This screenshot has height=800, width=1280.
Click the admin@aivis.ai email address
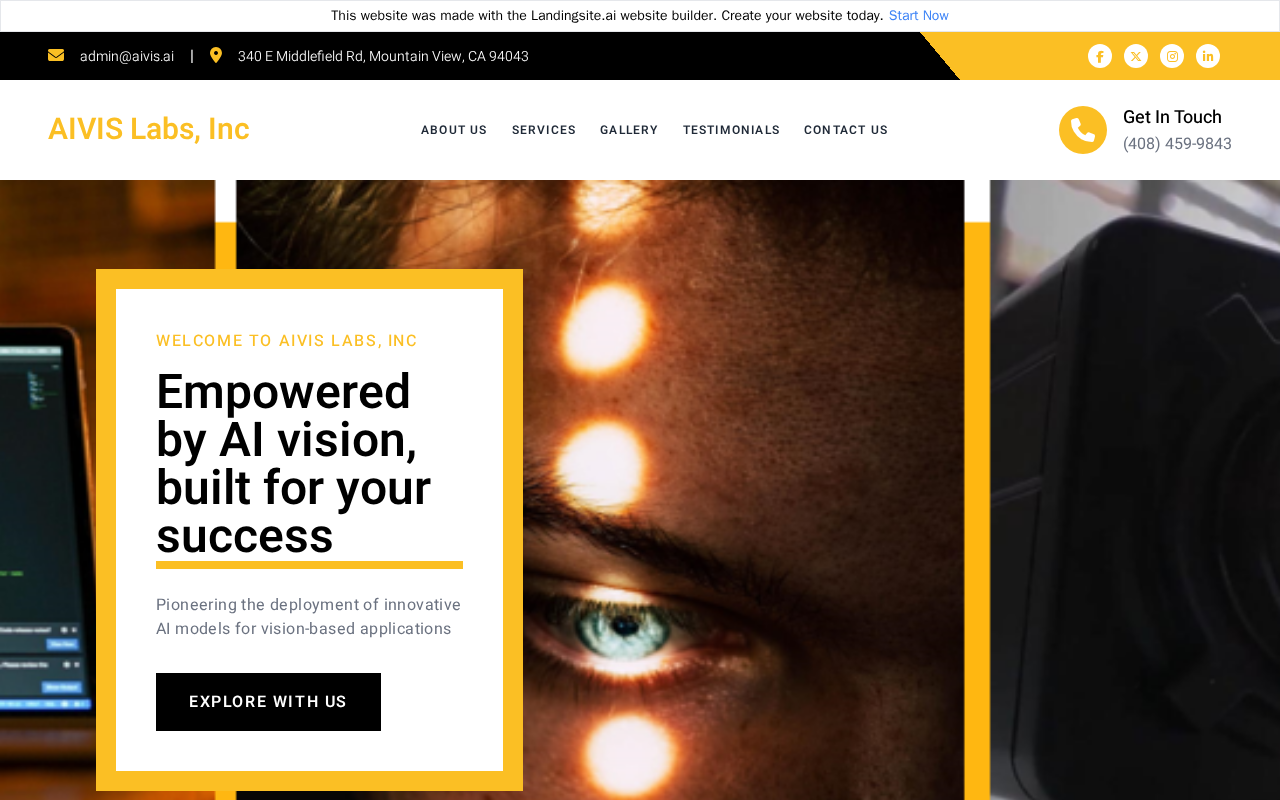(127, 56)
